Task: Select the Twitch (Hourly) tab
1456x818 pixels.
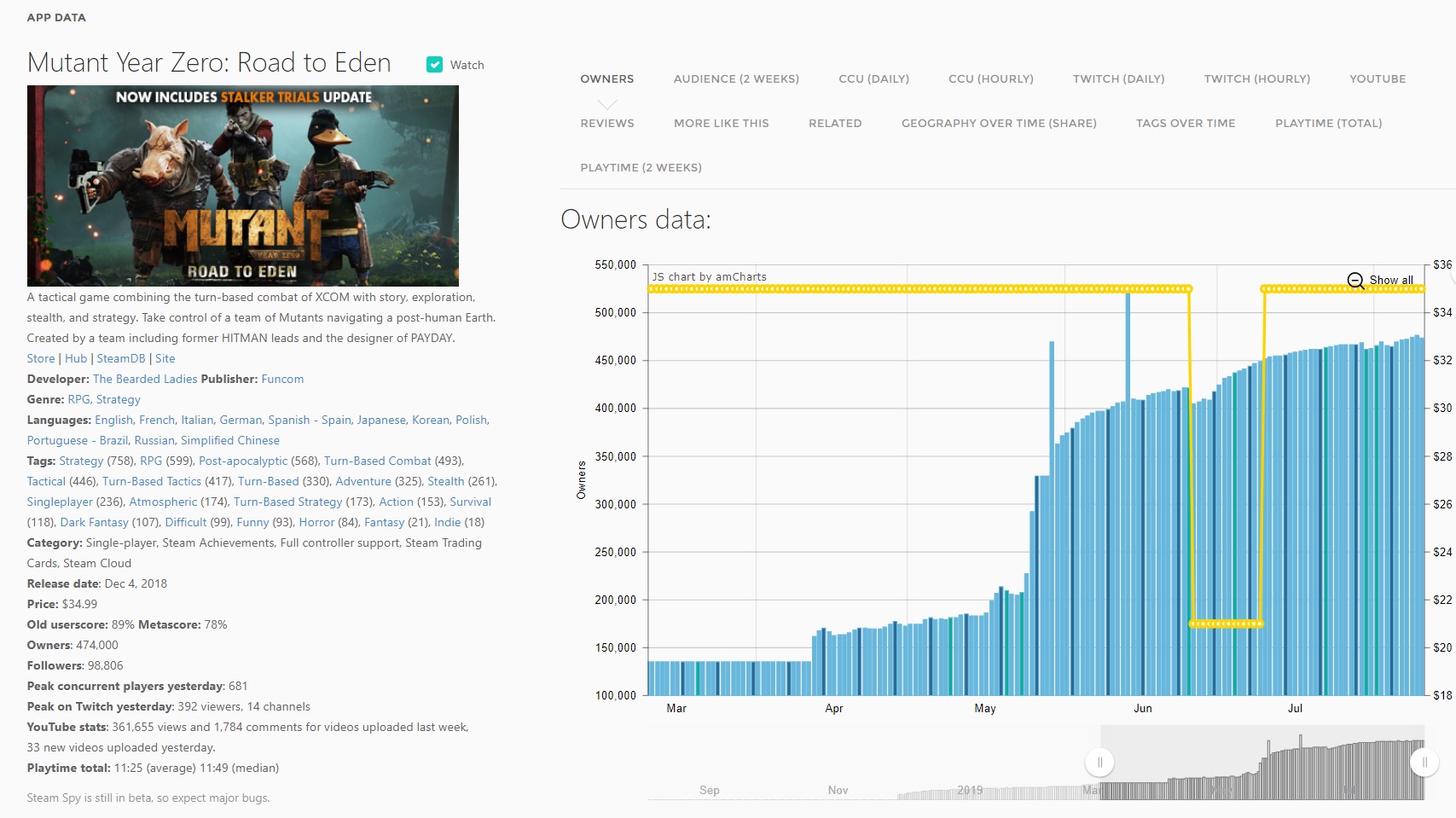Action: [x=1257, y=78]
